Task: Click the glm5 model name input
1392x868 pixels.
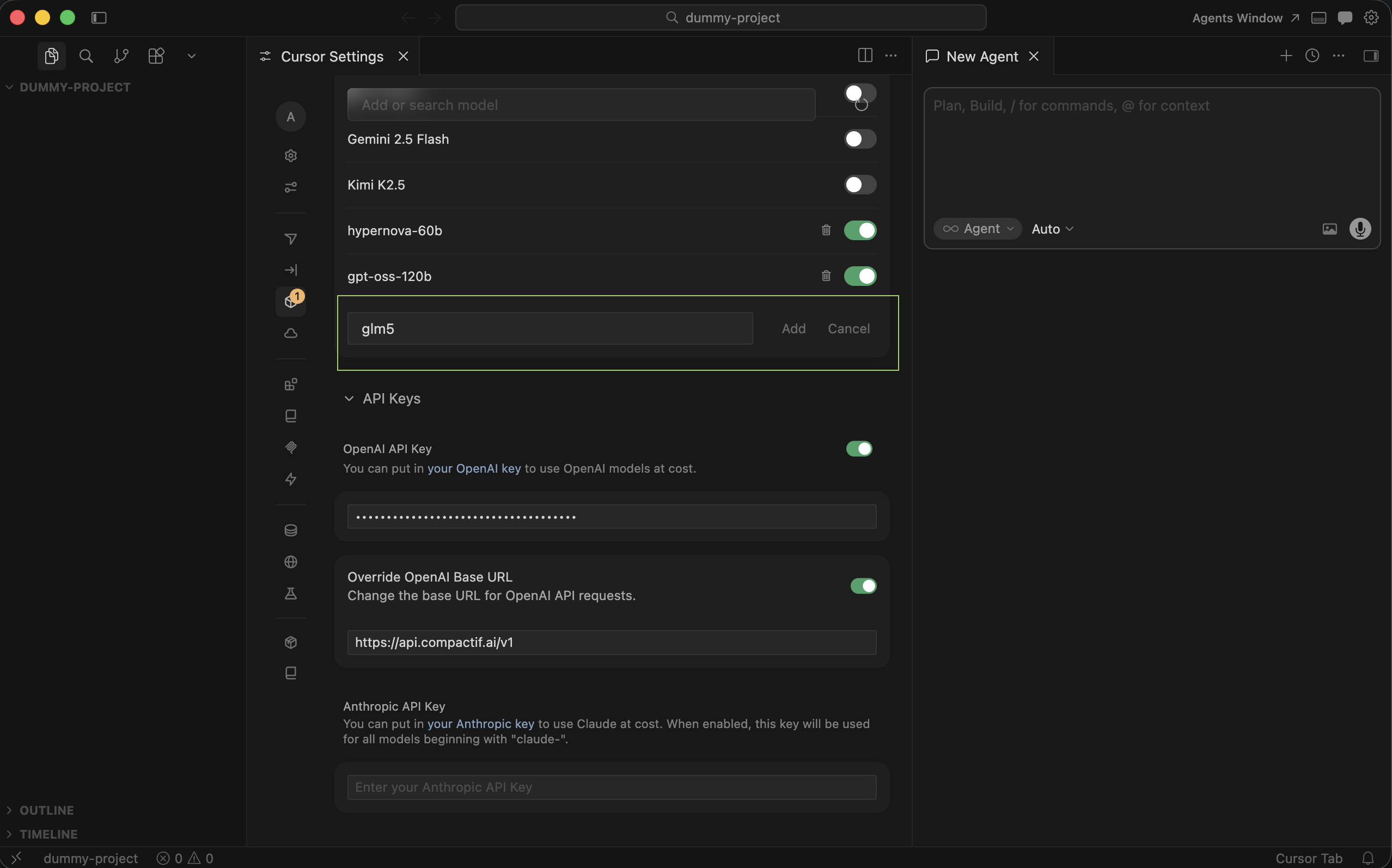Action: 550,328
